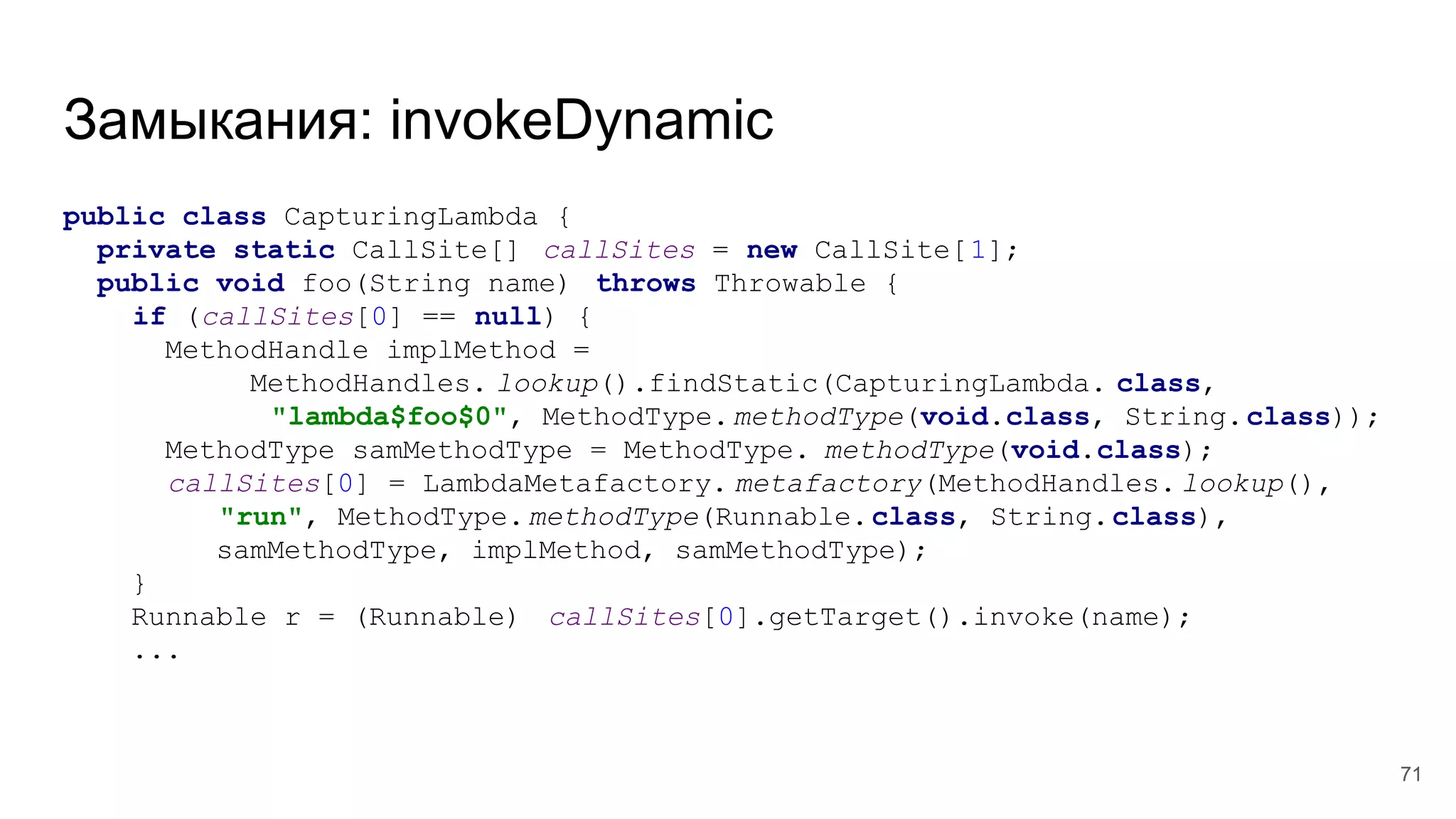Click italic 'metafactory' method name
The width and height of the screenshot is (1456, 819).
(828, 484)
